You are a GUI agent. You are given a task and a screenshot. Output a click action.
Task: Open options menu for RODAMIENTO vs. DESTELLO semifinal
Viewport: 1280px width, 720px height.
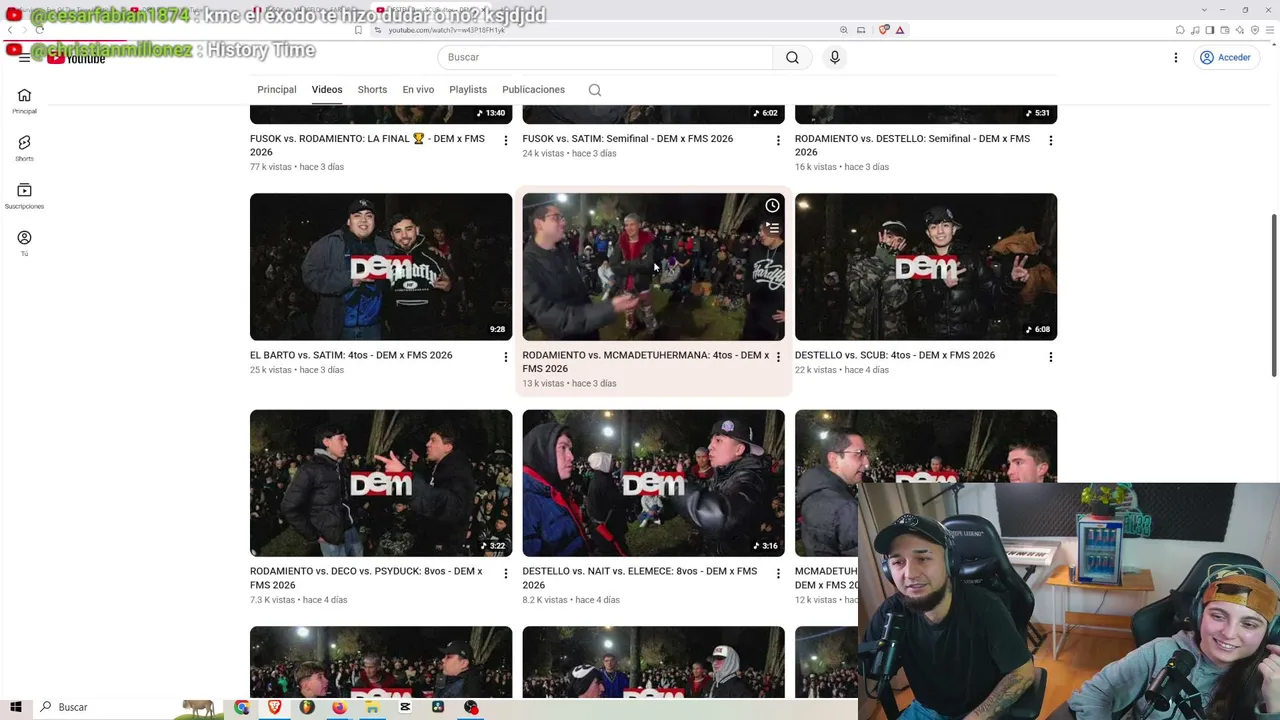1050,141
